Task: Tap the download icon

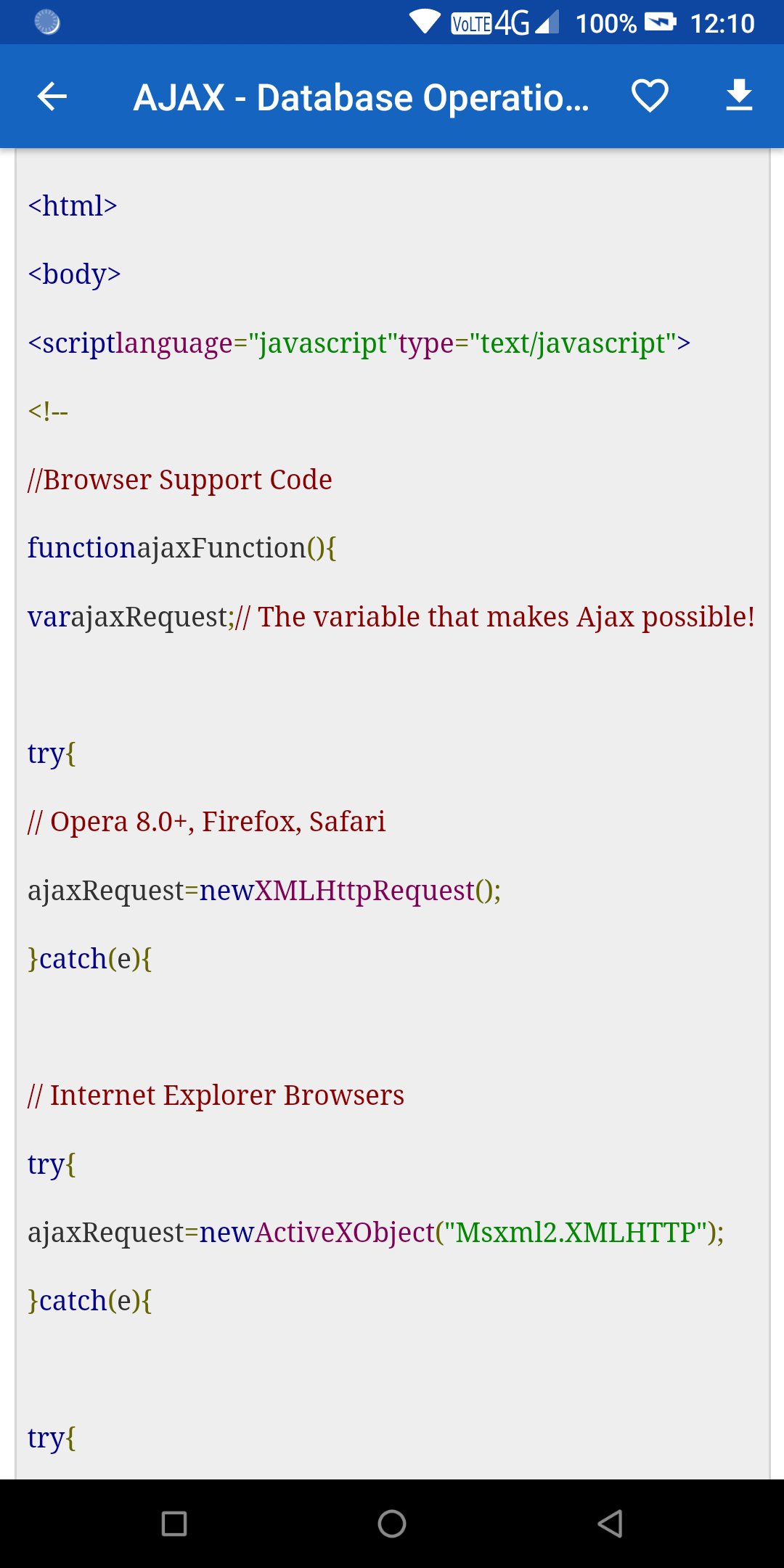Action: coord(739,97)
